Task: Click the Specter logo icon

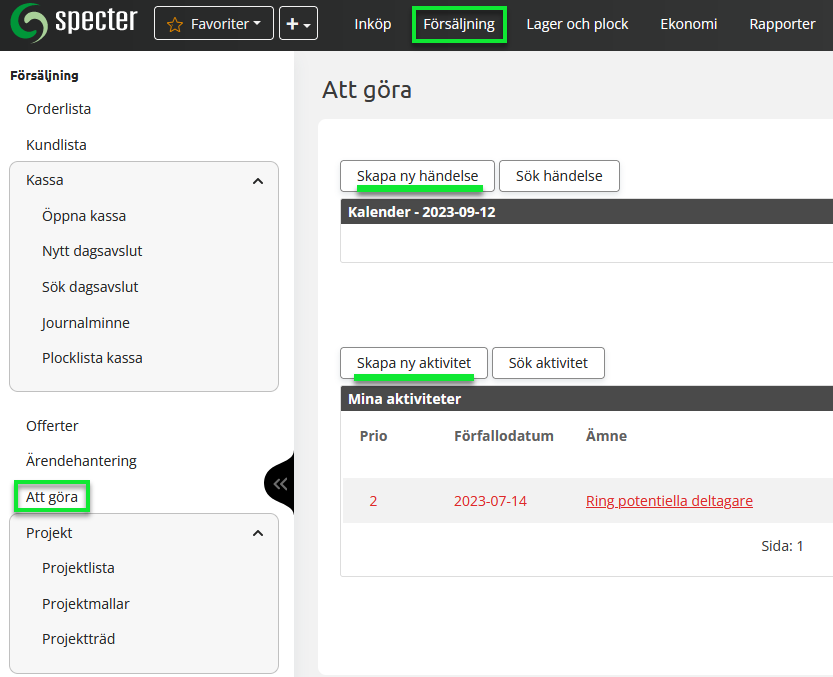Action: pos(28,23)
